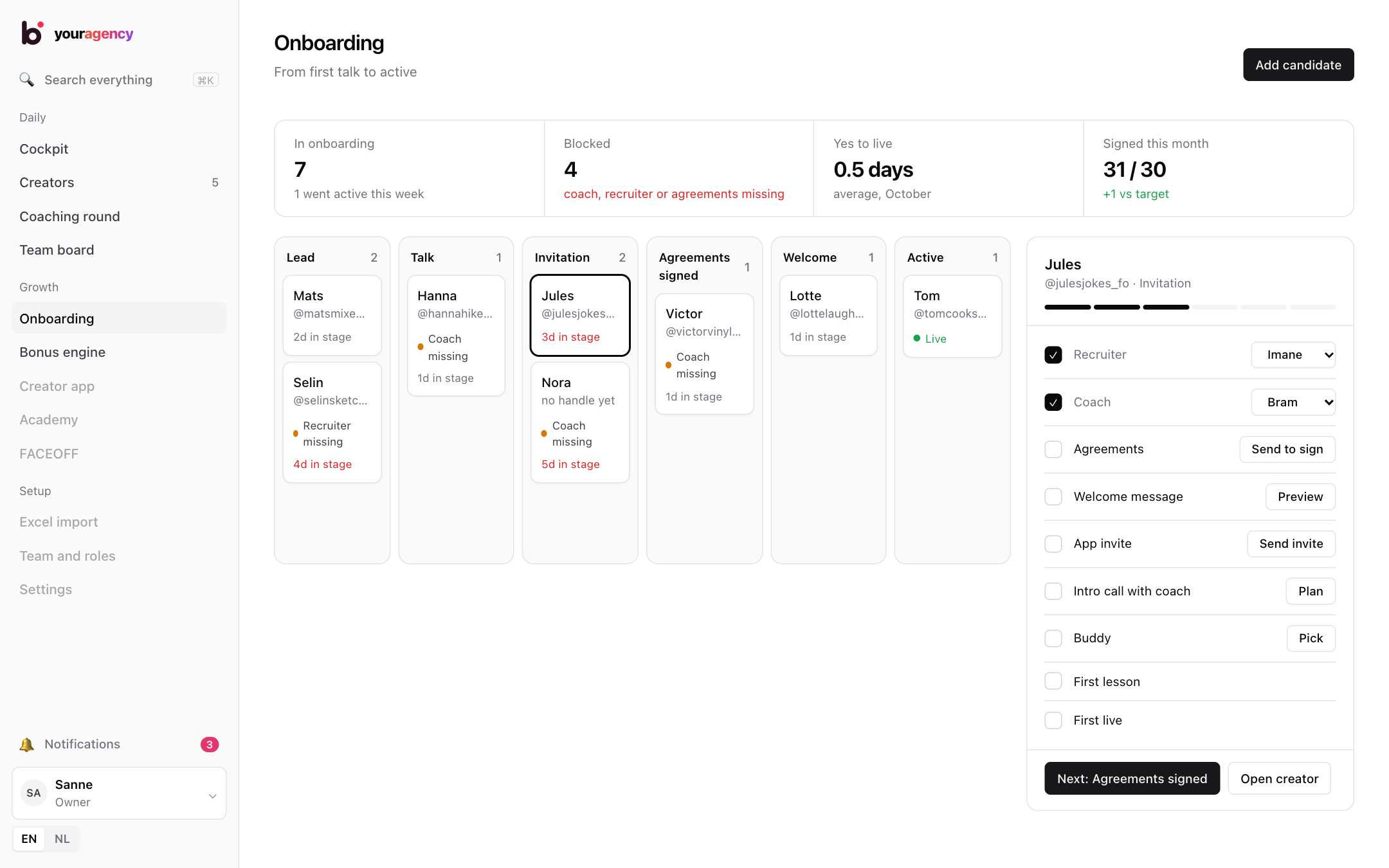Click the Open creator button
The height and width of the screenshot is (868, 1389).
[x=1279, y=779]
